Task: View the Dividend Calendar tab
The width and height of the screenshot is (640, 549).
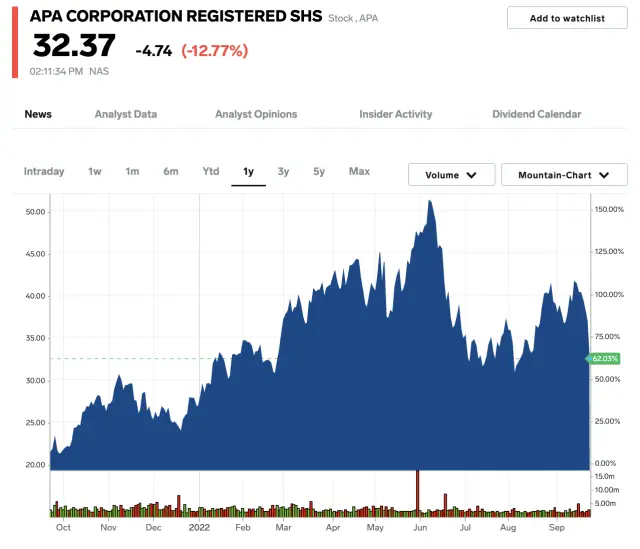Action: (x=537, y=114)
